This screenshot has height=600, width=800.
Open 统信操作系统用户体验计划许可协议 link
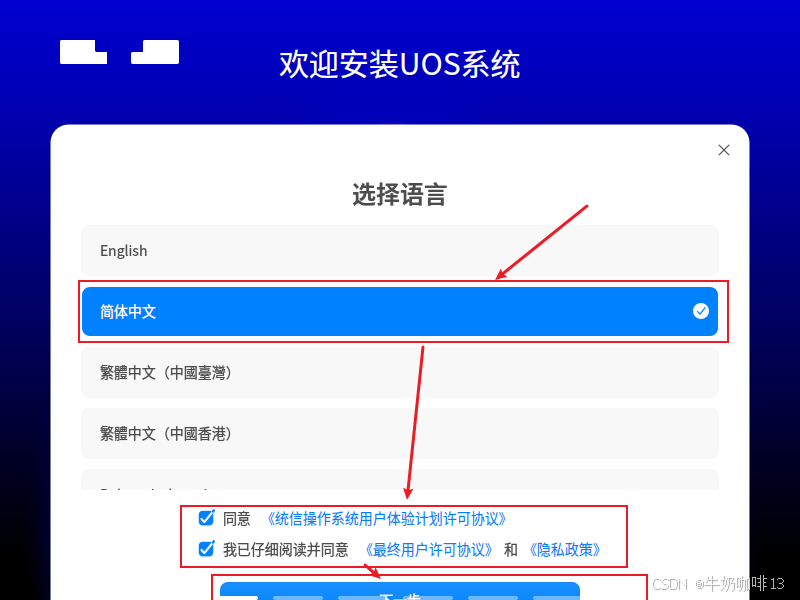click(386, 519)
